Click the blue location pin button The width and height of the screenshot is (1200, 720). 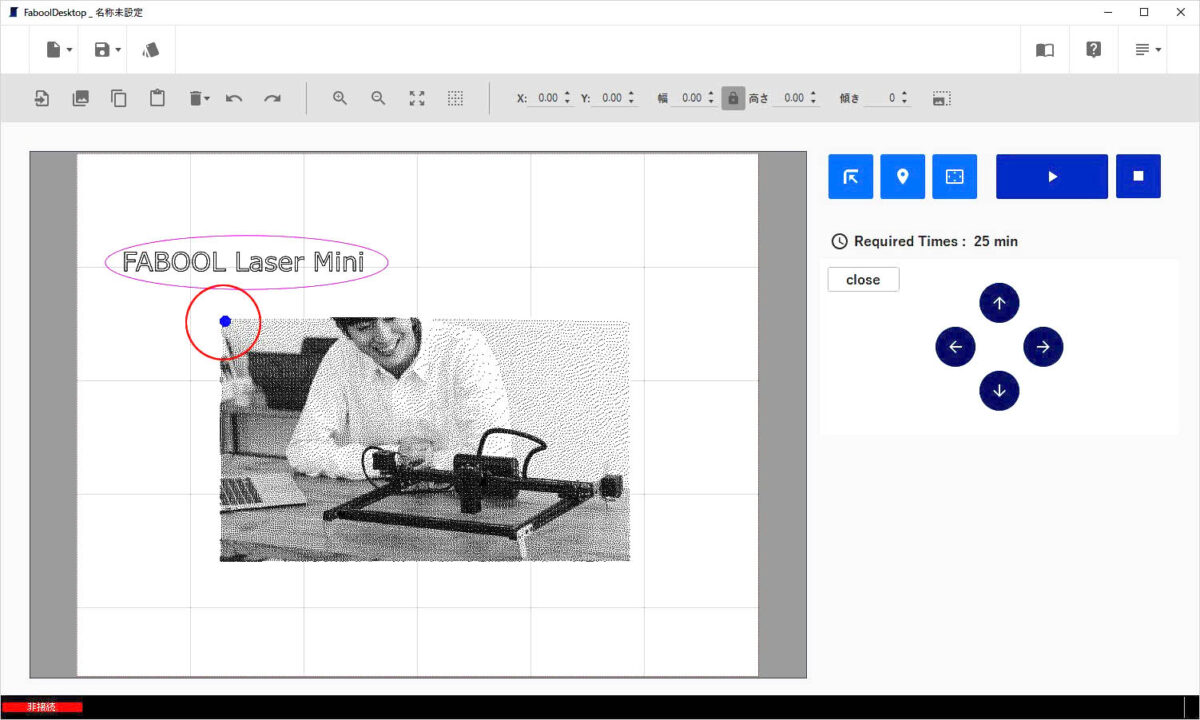click(903, 177)
